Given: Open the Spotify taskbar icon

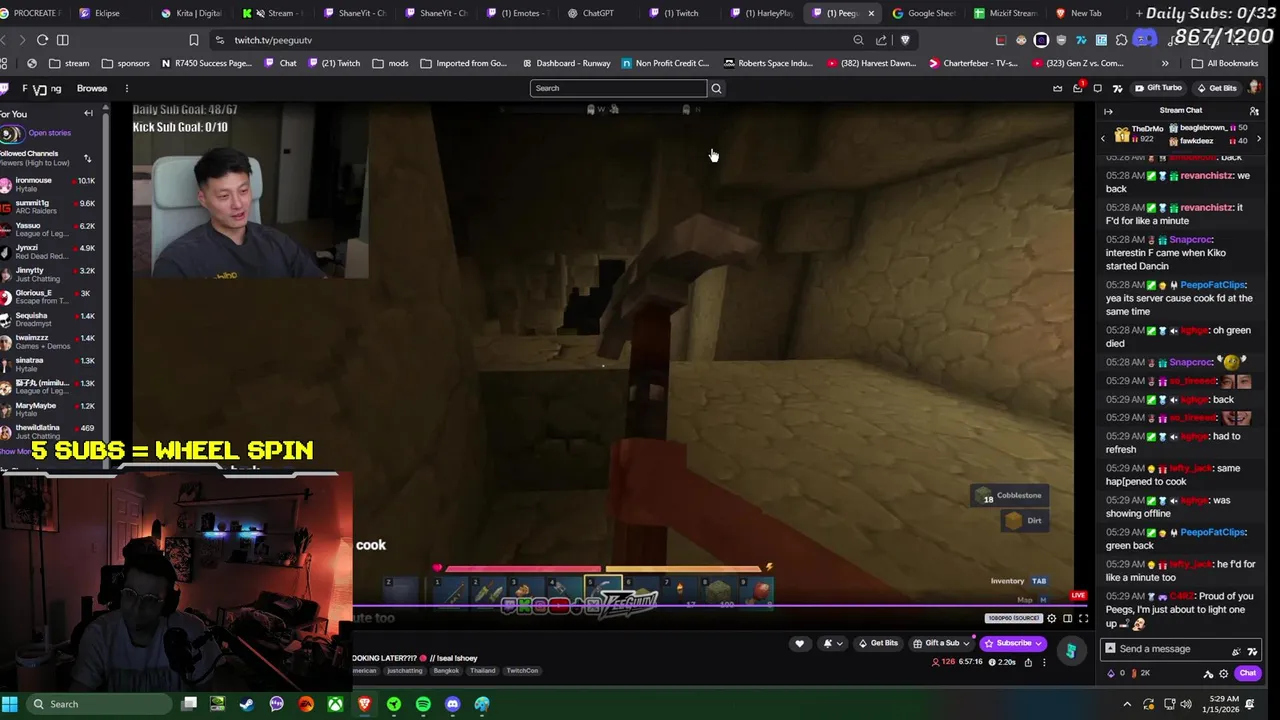Looking at the screenshot, I should [423, 704].
